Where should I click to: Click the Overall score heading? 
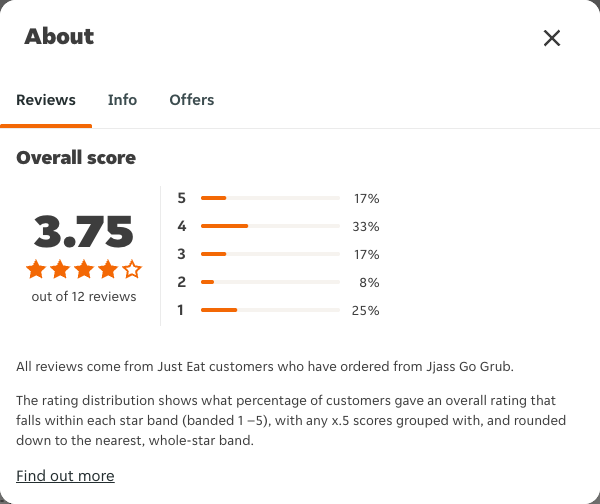(76, 158)
